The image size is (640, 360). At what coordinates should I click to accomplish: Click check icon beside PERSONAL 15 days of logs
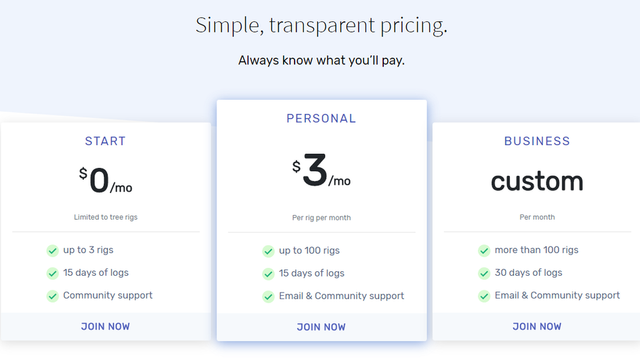[268, 274]
